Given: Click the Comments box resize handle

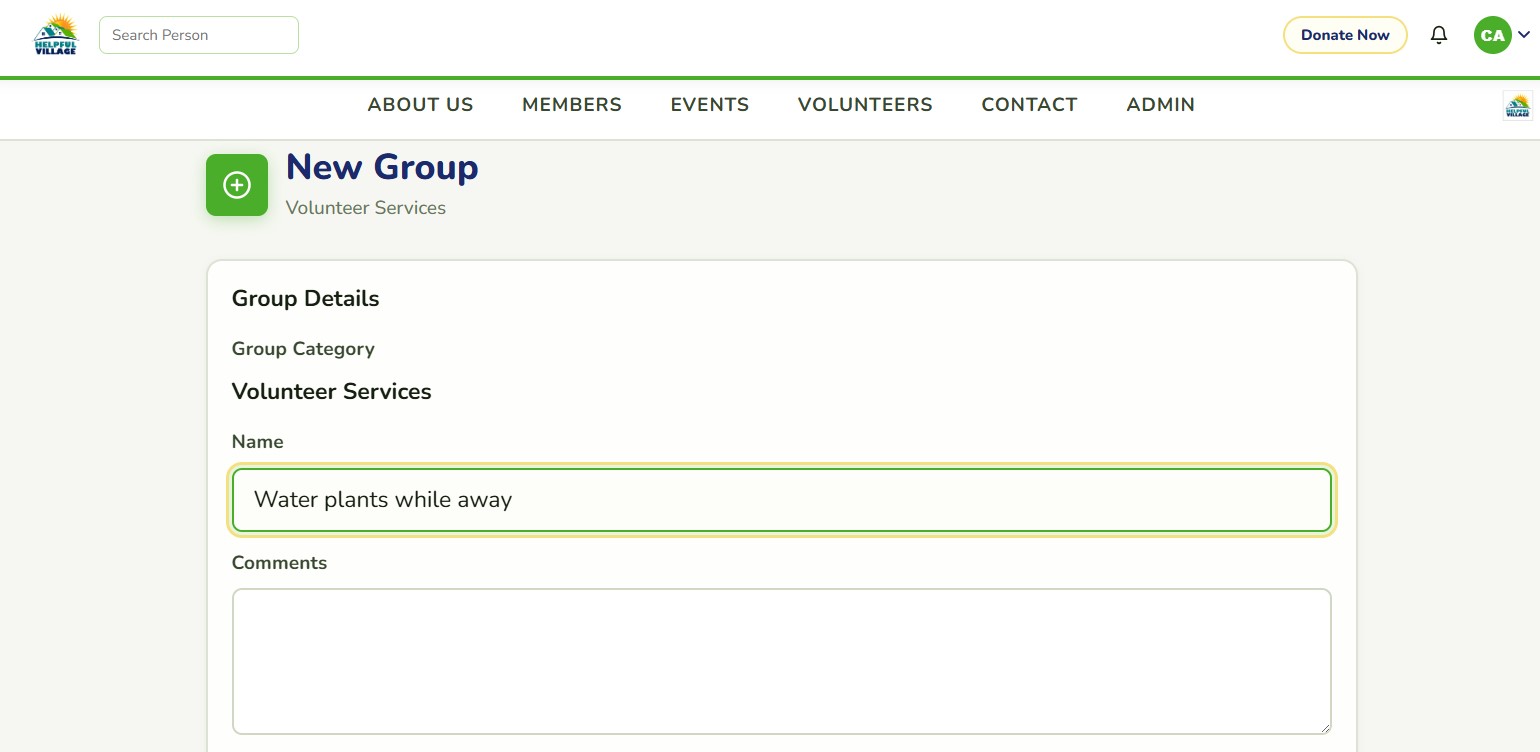Looking at the screenshot, I should [x=1324, y=727].
